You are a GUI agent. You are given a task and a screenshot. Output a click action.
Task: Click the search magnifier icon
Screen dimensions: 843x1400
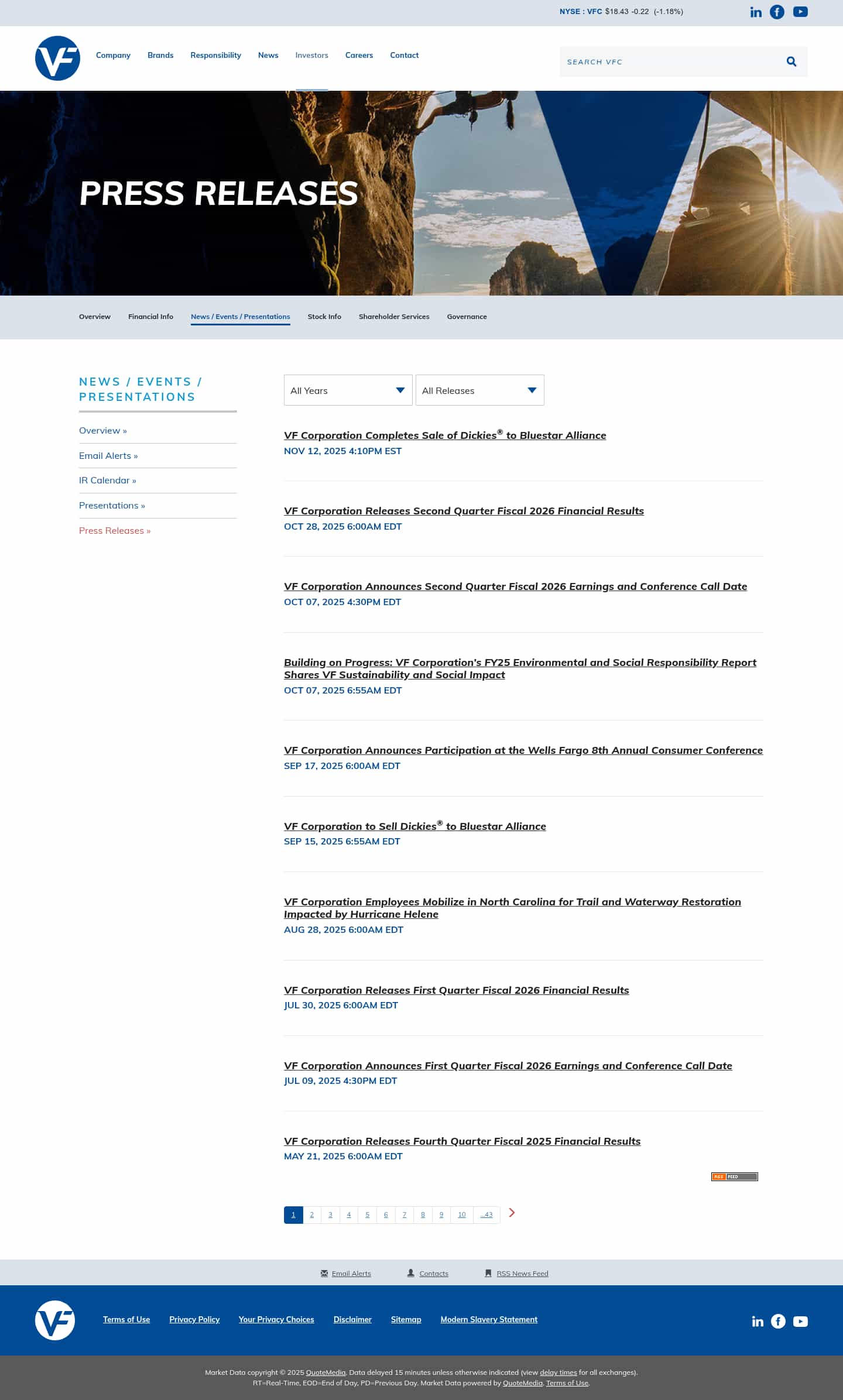(x=791, y=61)
